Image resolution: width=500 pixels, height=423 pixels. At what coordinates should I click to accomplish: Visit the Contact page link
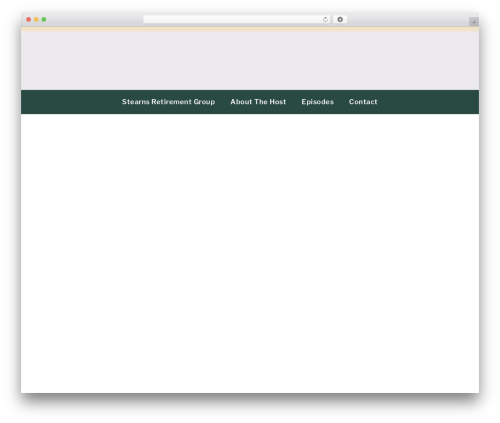pos(363,102)
